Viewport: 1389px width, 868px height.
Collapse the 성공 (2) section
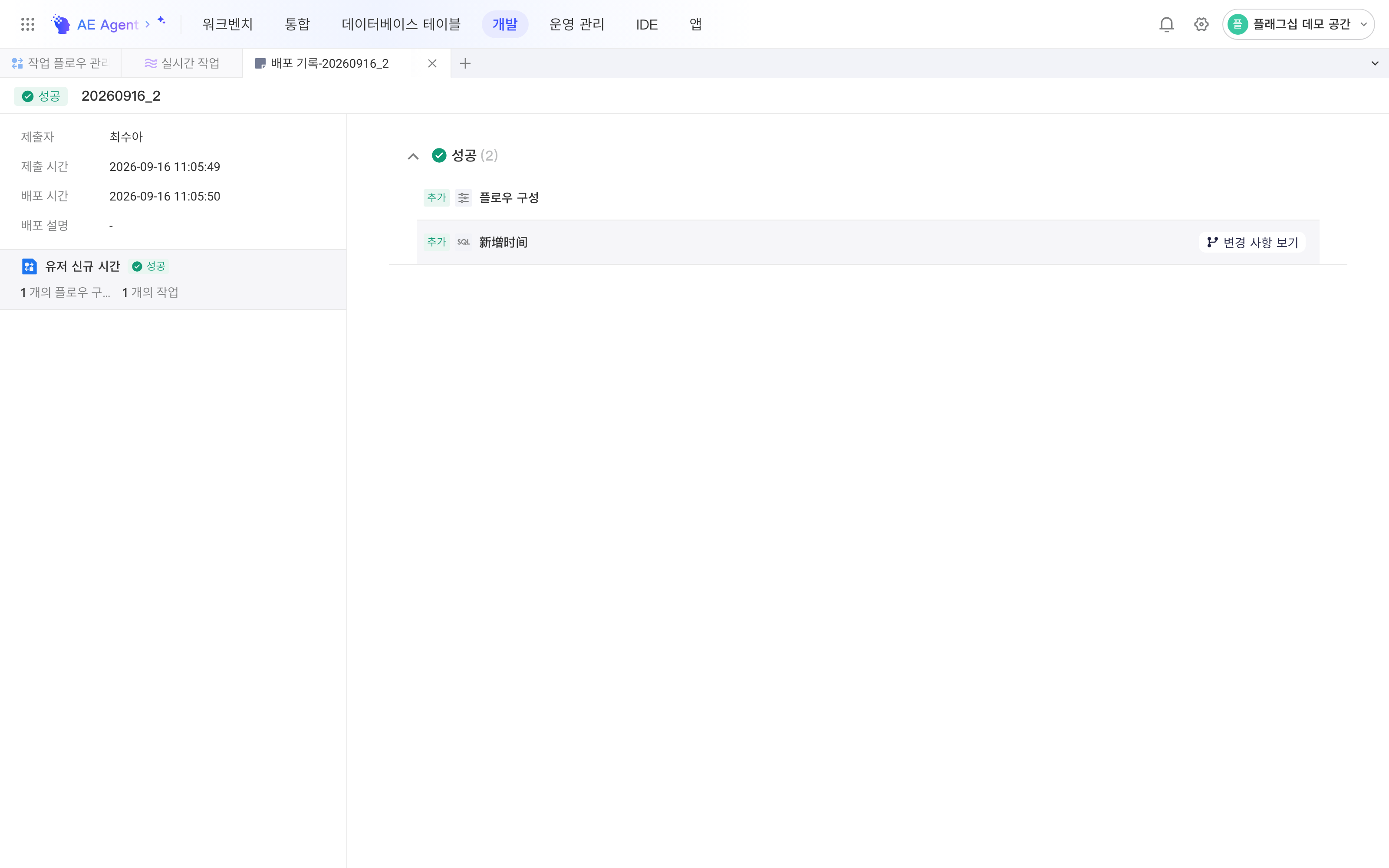pyautogui.click(x=413, y=156)
